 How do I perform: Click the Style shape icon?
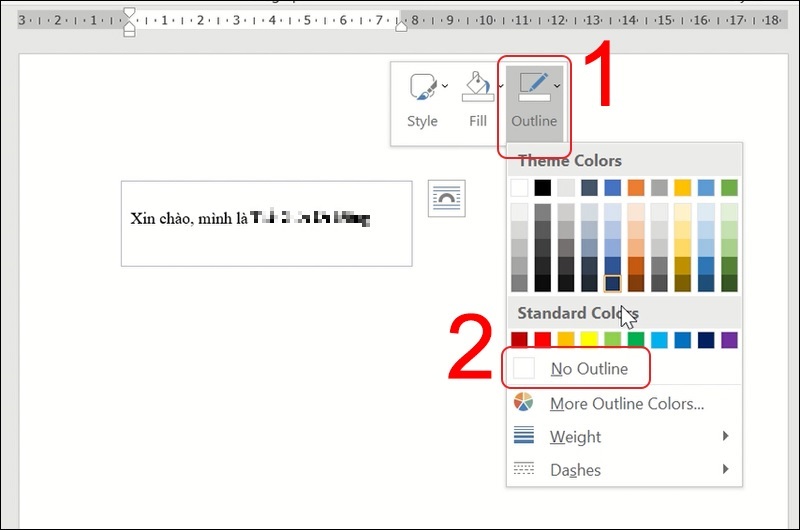(x=420, y=89)
